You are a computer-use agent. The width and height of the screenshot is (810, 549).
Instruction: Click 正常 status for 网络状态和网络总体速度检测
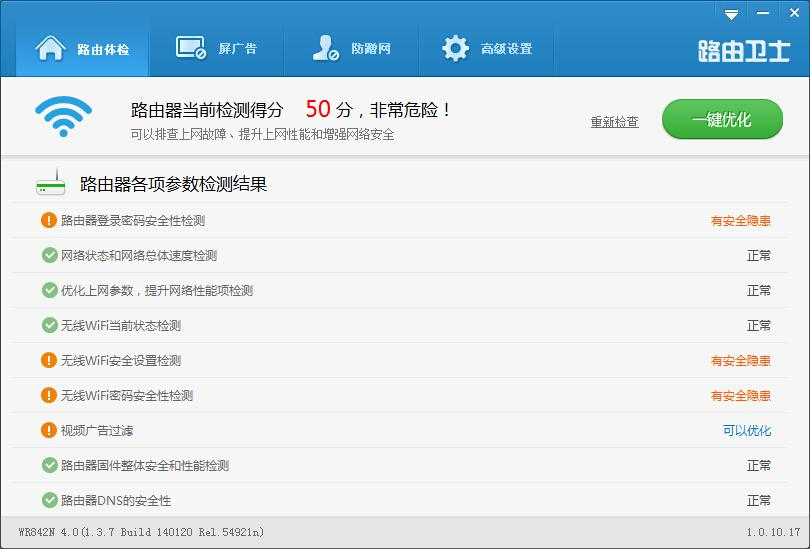pyautogui.click(x=759, y=256)
